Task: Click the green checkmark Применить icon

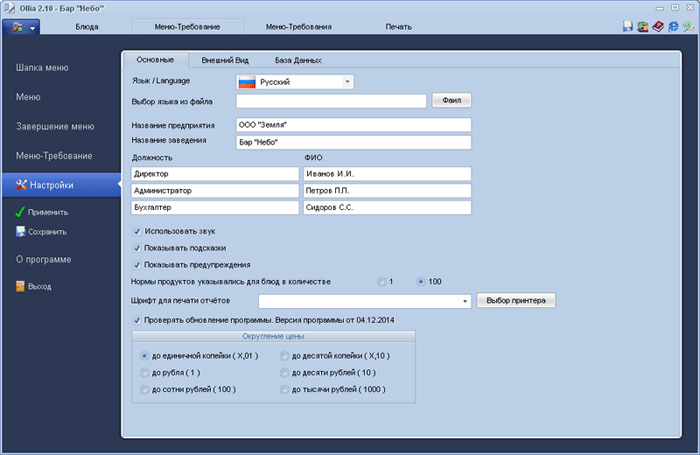Action: coord(20,212)
